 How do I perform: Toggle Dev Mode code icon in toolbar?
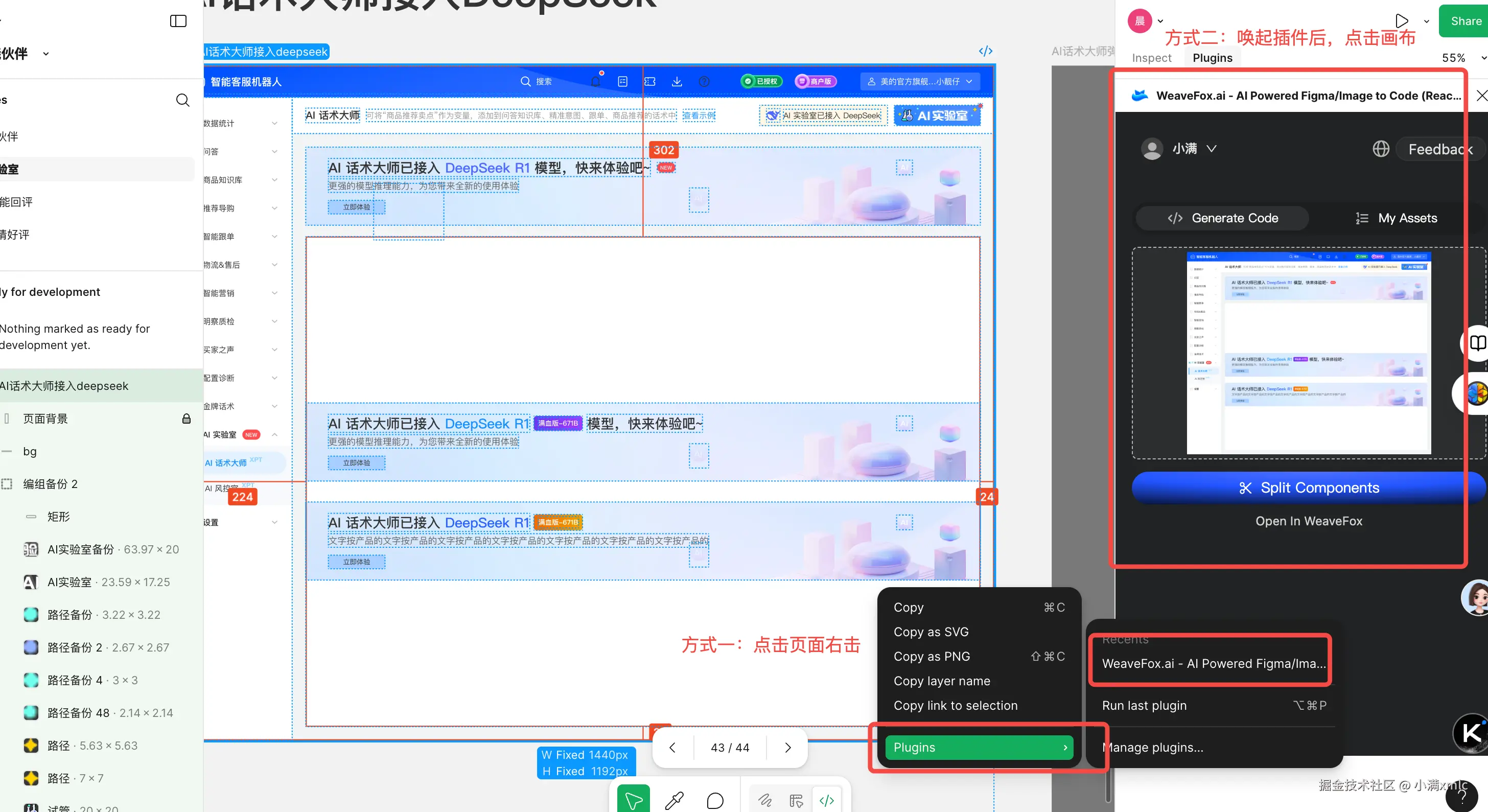pos(827,800)
